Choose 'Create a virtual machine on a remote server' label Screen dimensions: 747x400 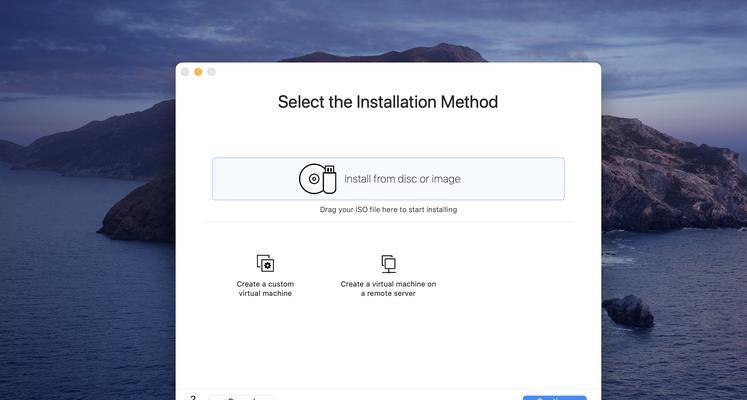pyautogui.click(x=388, y=289)
